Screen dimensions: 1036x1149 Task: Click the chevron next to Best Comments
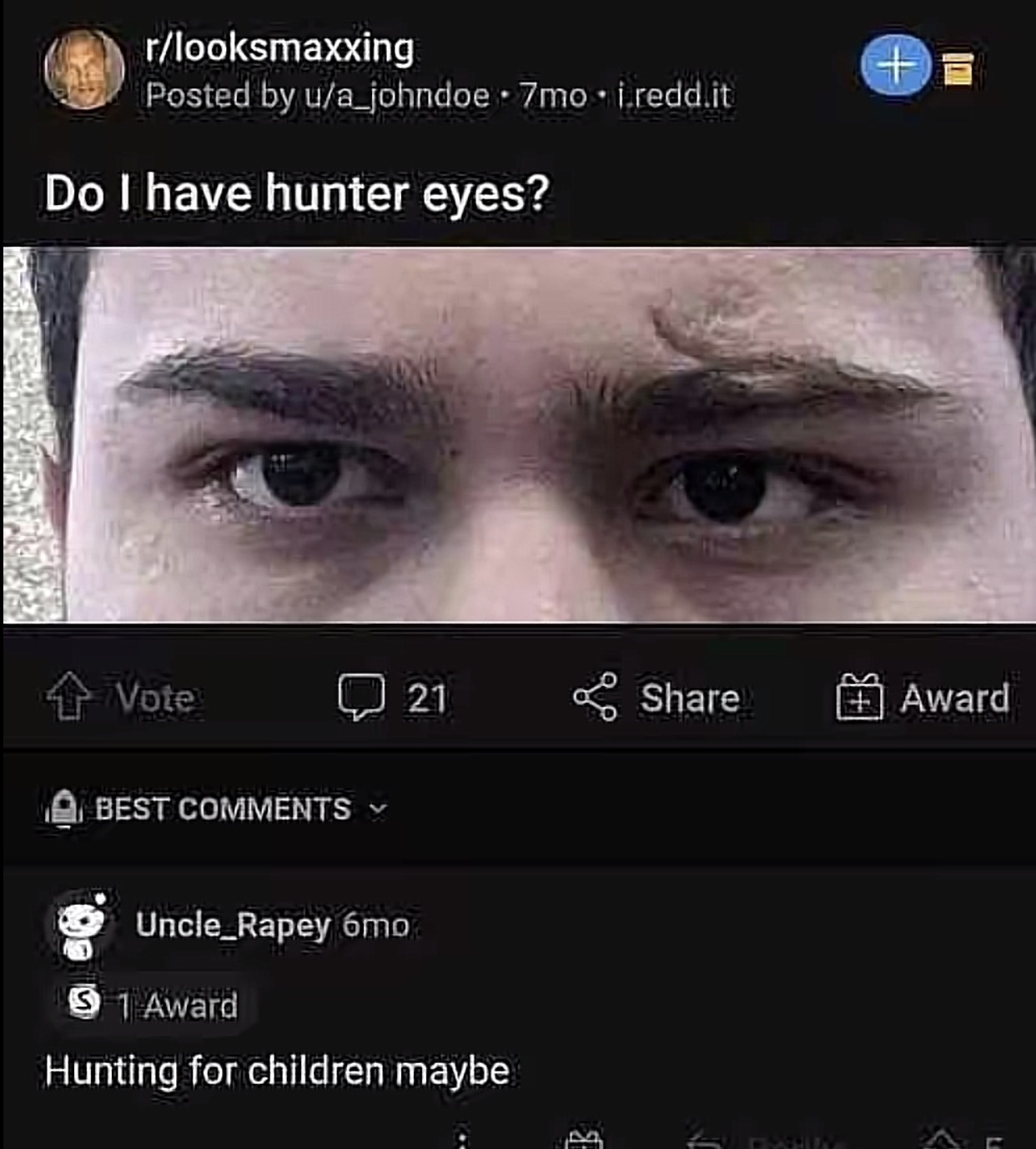click(x=379, y=809)
